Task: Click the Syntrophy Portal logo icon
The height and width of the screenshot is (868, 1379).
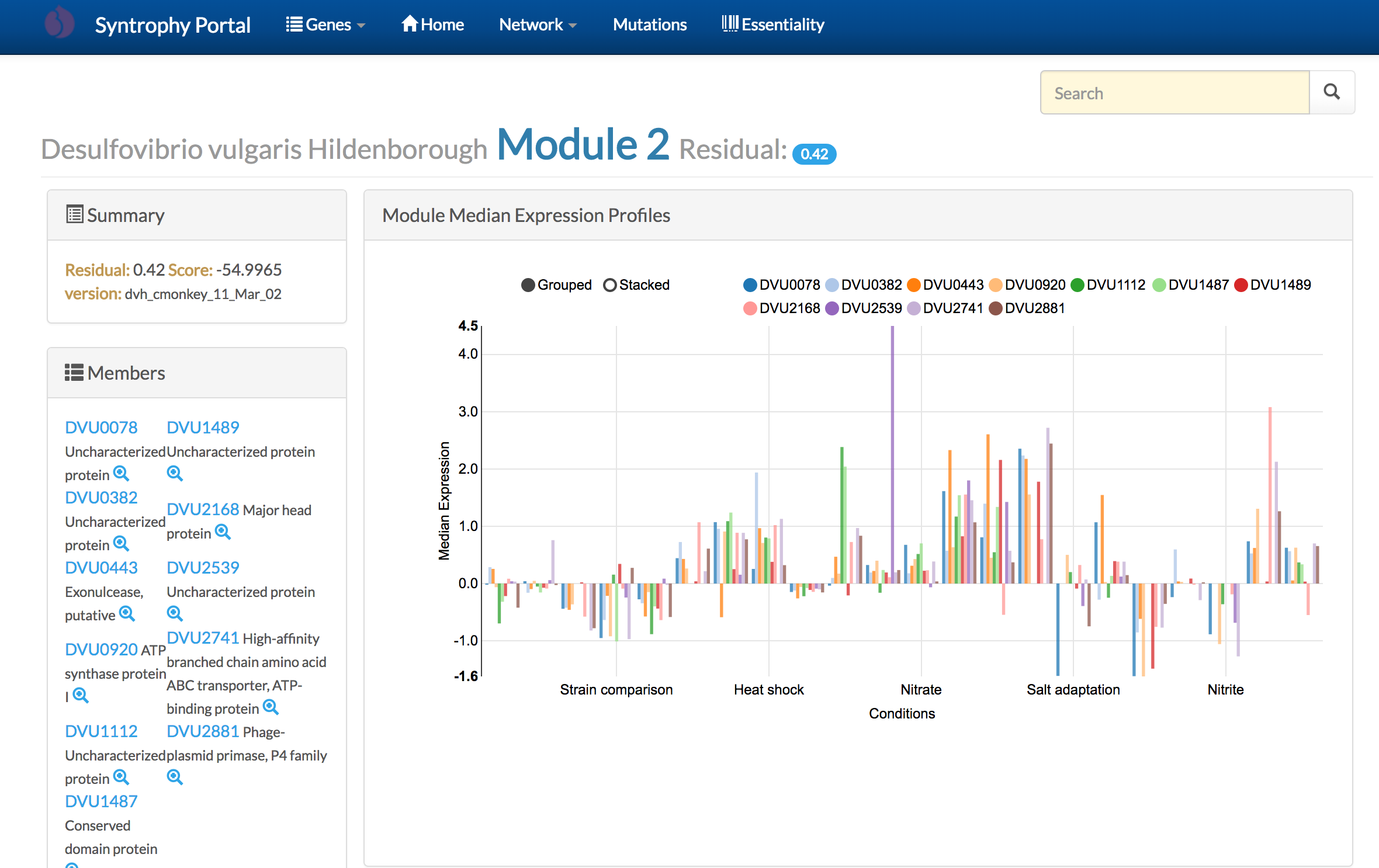Action: pyautogui.click(x=60, y=23)
